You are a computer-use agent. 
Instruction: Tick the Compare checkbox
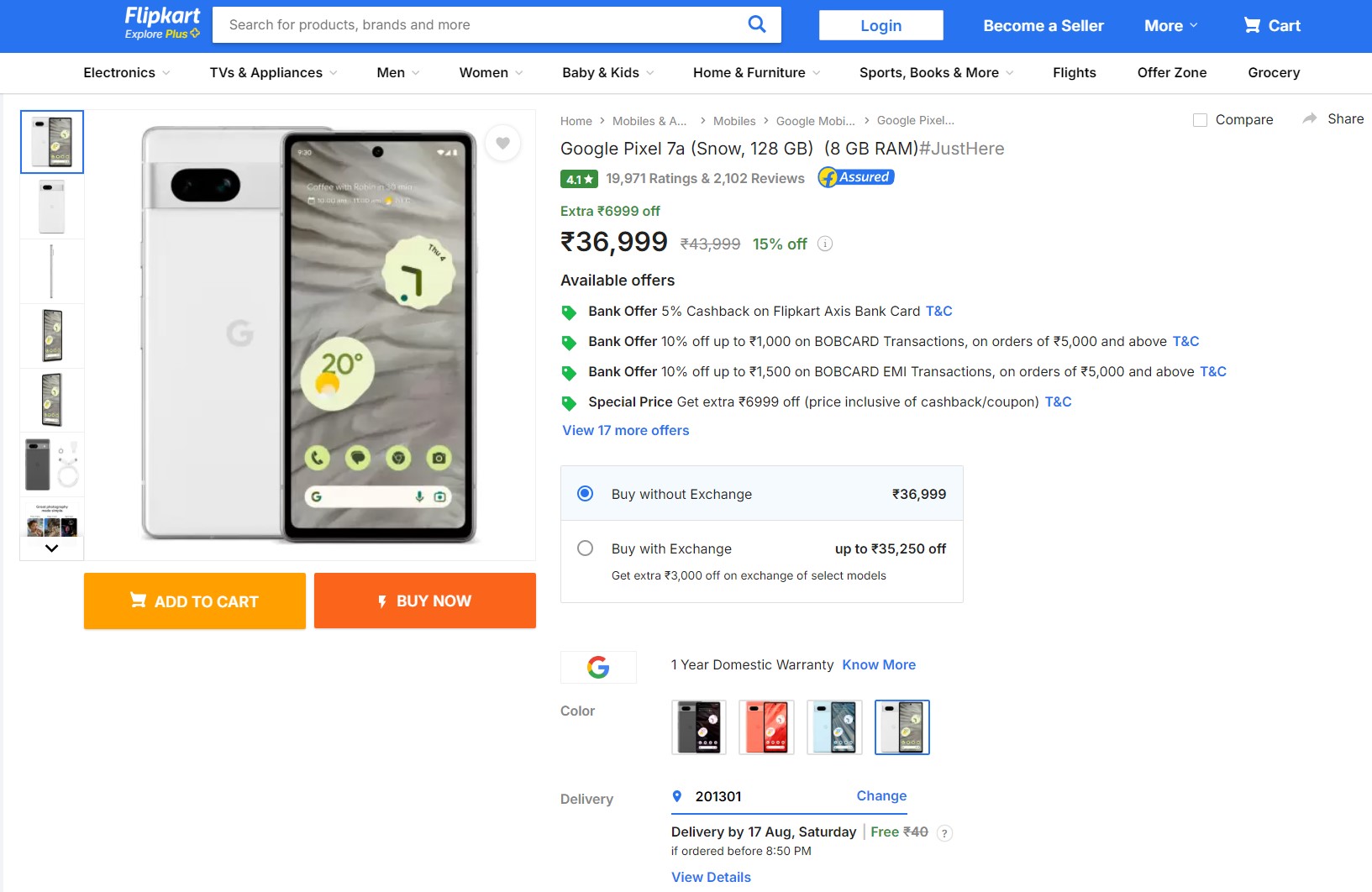(x=1200, y=120)
